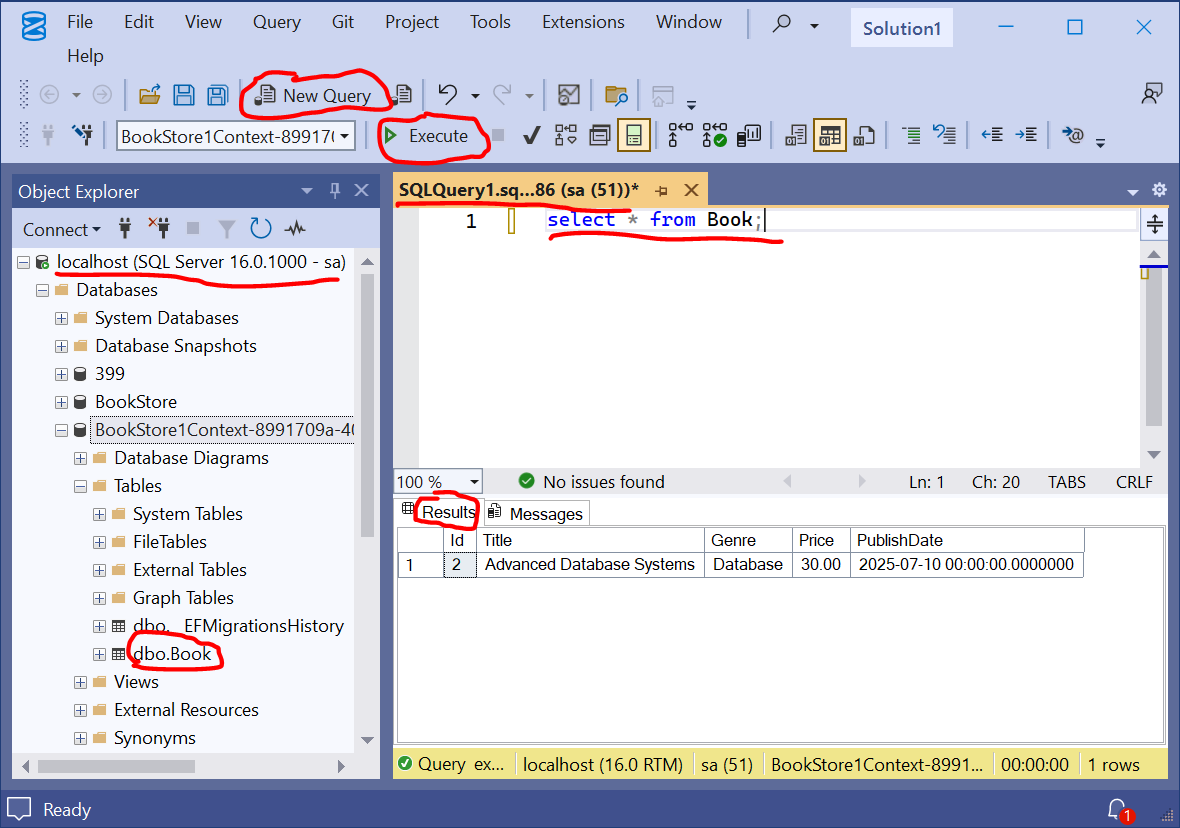Screen dimensions: 1180x828
Task: Toggle Include Actual Execution Plan
Action: (680, 135)
